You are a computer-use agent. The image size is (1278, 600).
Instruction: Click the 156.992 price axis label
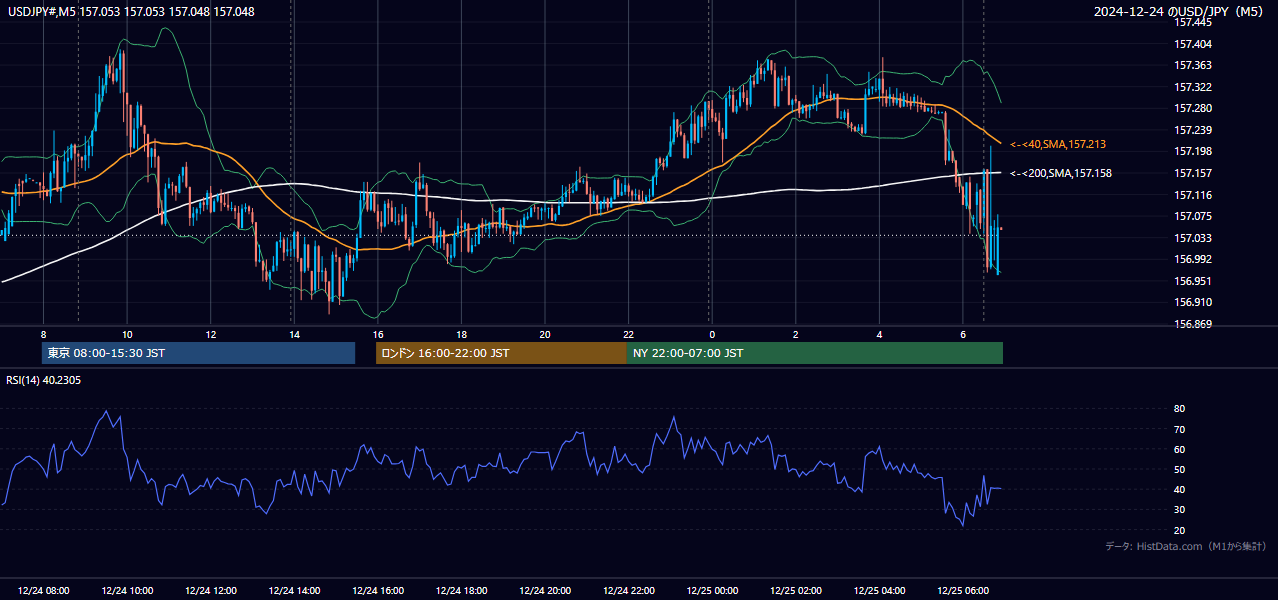pyautogui.click(x=1194, y=259)
